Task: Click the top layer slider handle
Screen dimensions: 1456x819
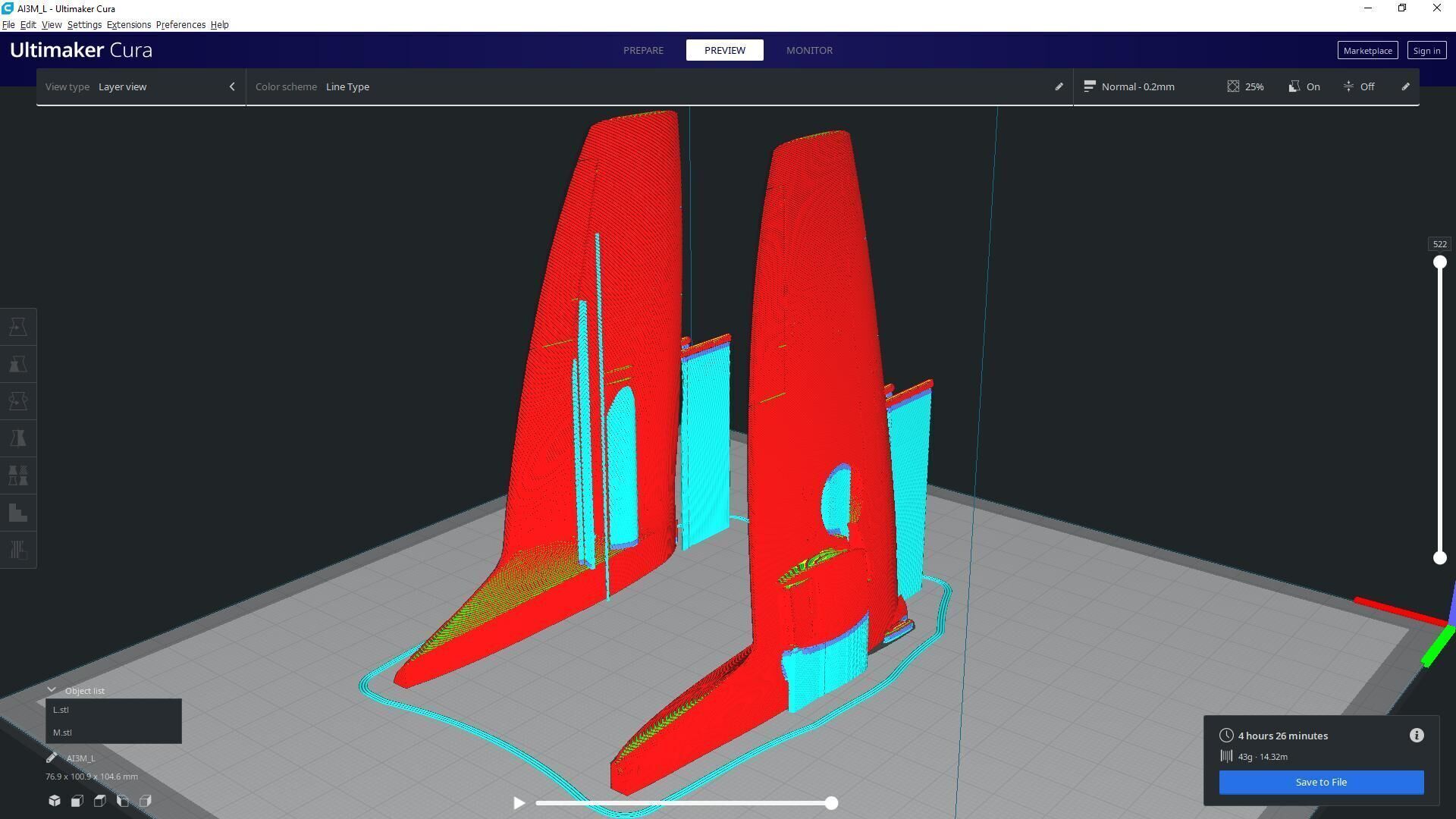Action: click(x=1439, y=262)
